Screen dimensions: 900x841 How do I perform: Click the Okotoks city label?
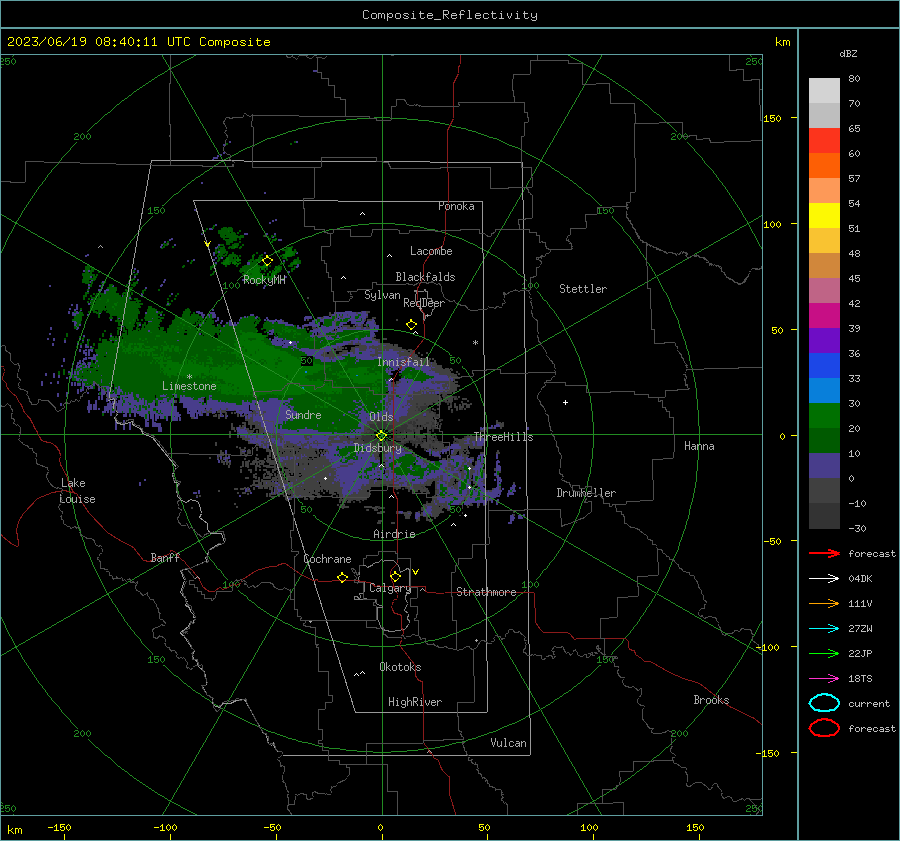click(x=400, y=667)
